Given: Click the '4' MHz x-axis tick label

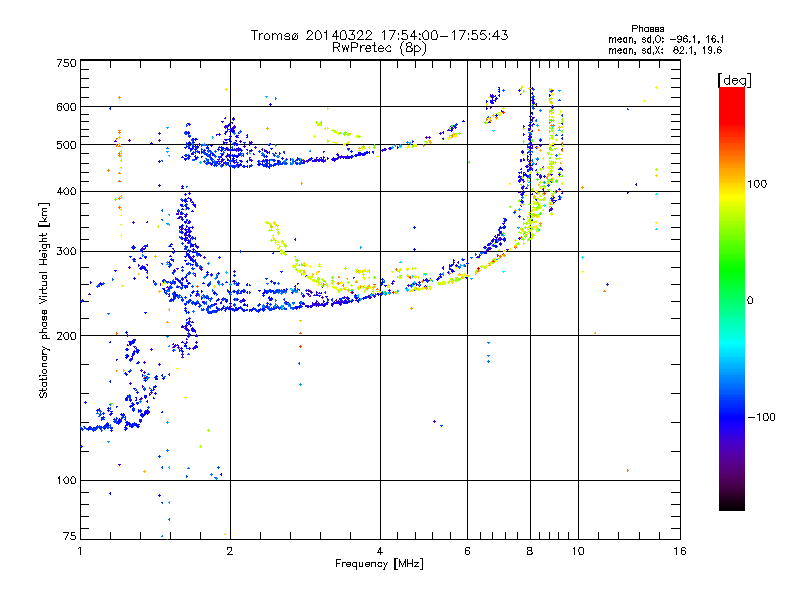Looking at the screenshot, I should [380, 551].
